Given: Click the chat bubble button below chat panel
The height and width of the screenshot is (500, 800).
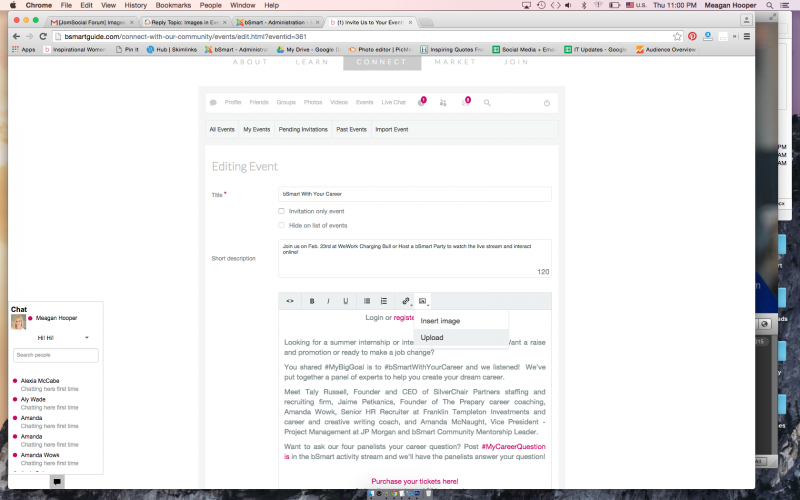Looking at the screenshot, I should click(57, 481).
